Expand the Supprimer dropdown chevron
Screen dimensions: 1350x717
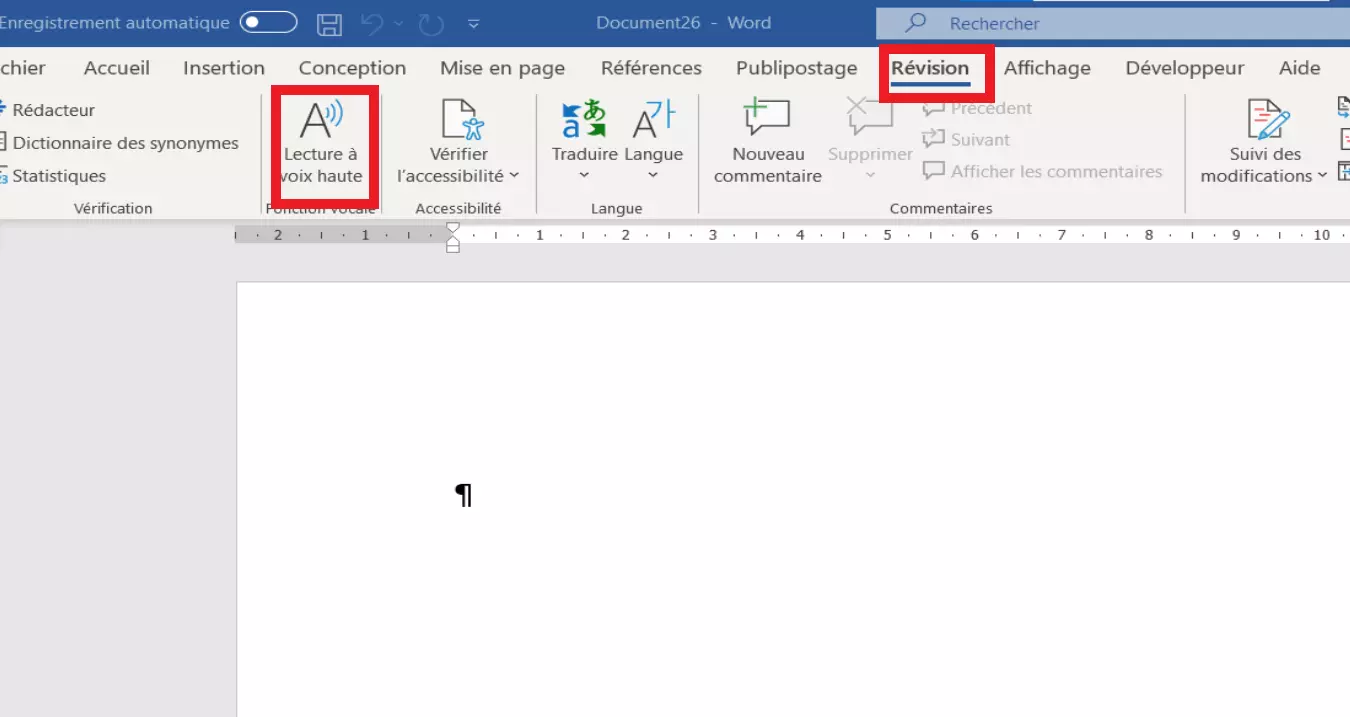tap(870, 176)
